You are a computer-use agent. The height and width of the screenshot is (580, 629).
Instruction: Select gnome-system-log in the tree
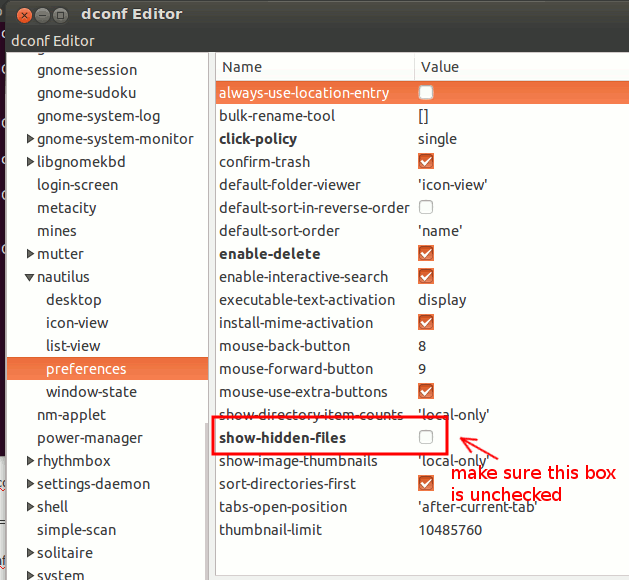(x=99, y=116)
